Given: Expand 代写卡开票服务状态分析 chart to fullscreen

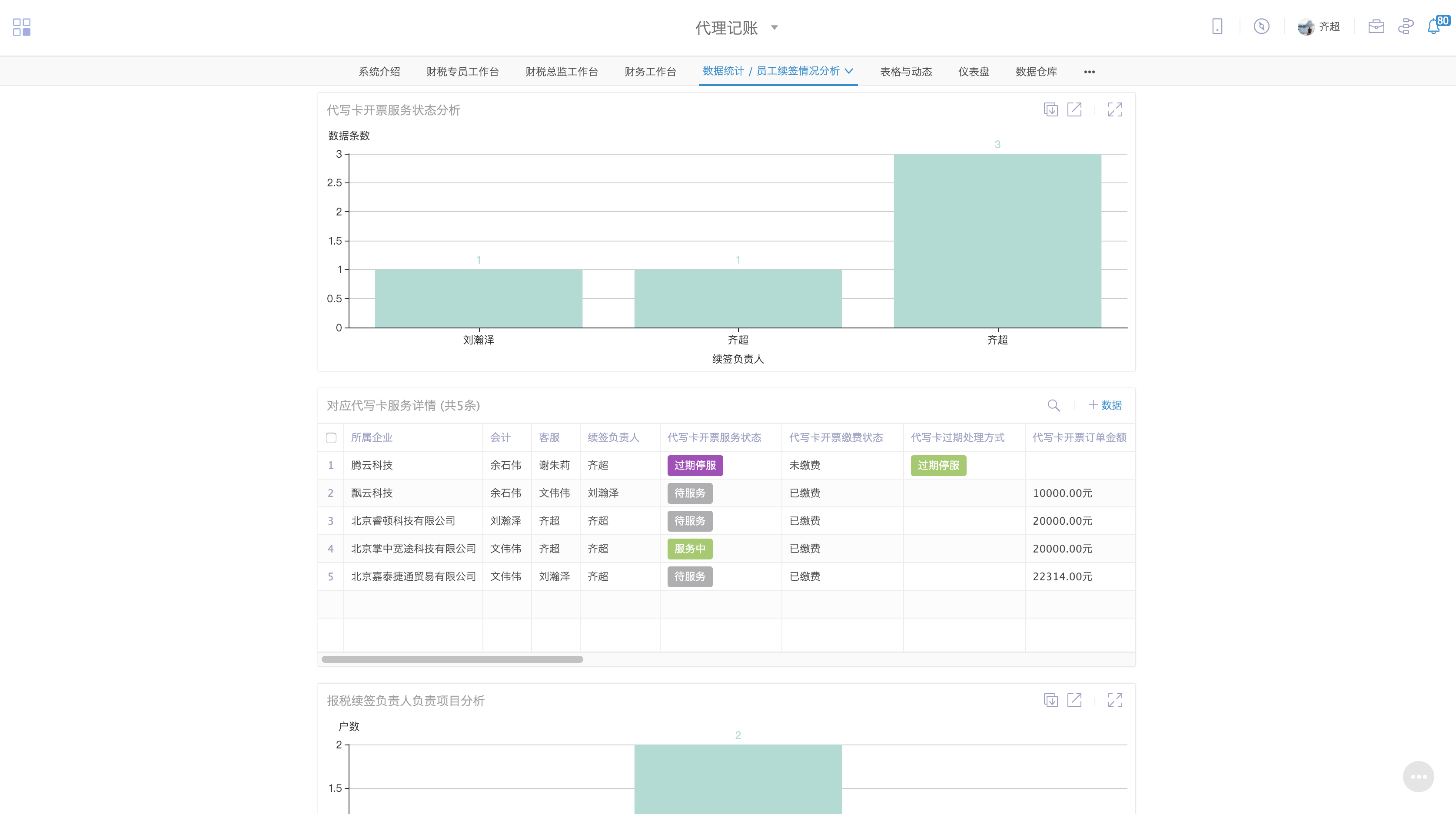Looking at the screenshot, I should [1115, 109].
